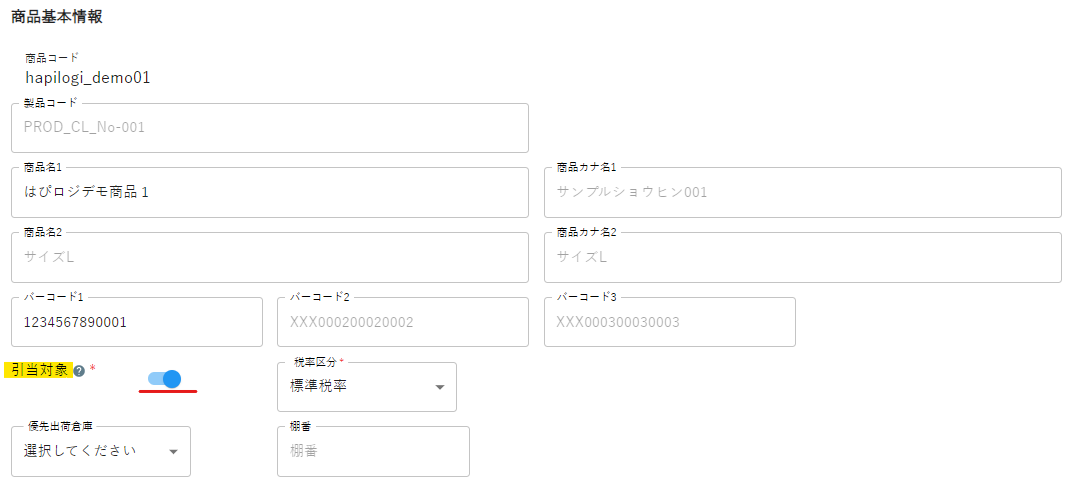Viewport: 1085px width, 501px height.
Task: Focus the 商品カナ名2 input field
Action: tap(803, 257)
